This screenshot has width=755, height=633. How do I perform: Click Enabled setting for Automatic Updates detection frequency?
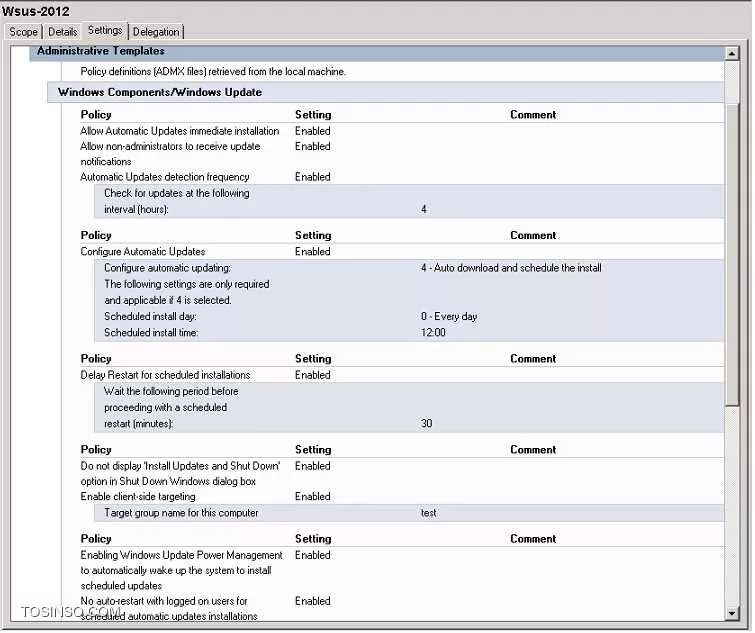coord(312,177)
